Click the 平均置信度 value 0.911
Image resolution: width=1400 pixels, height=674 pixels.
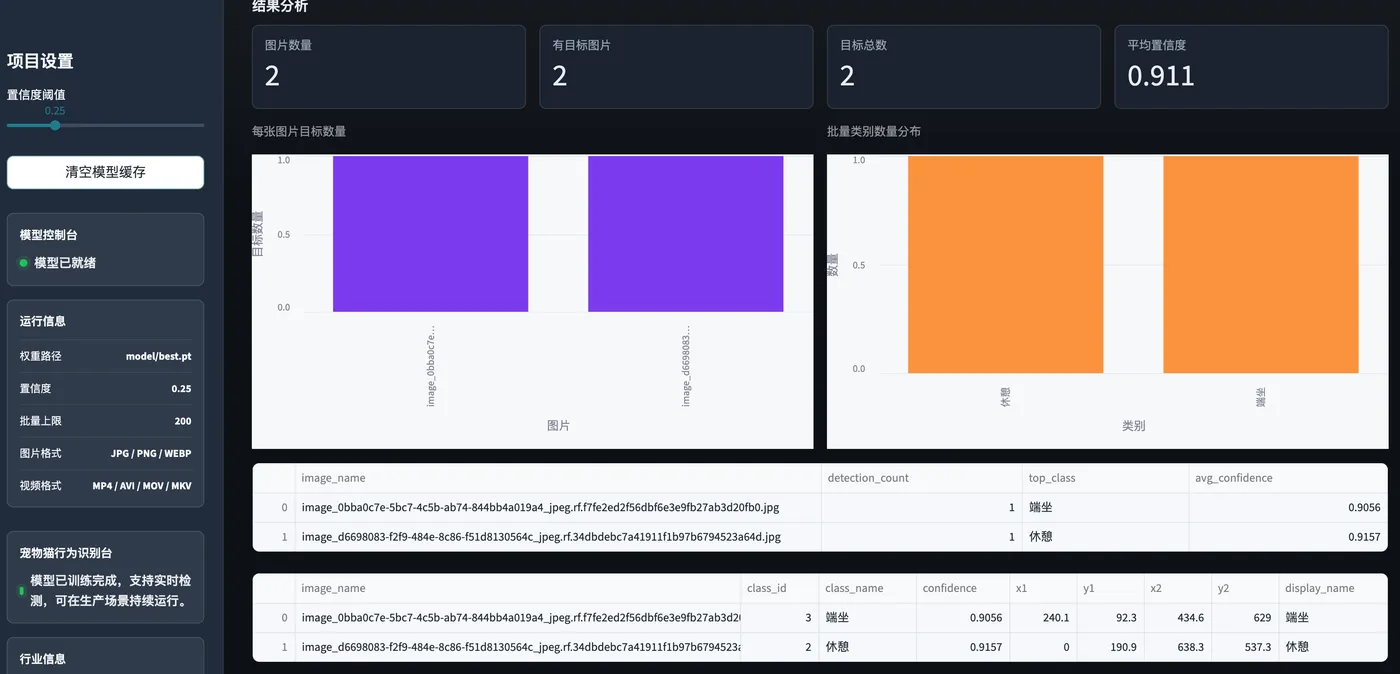(x=1161, y=76)
